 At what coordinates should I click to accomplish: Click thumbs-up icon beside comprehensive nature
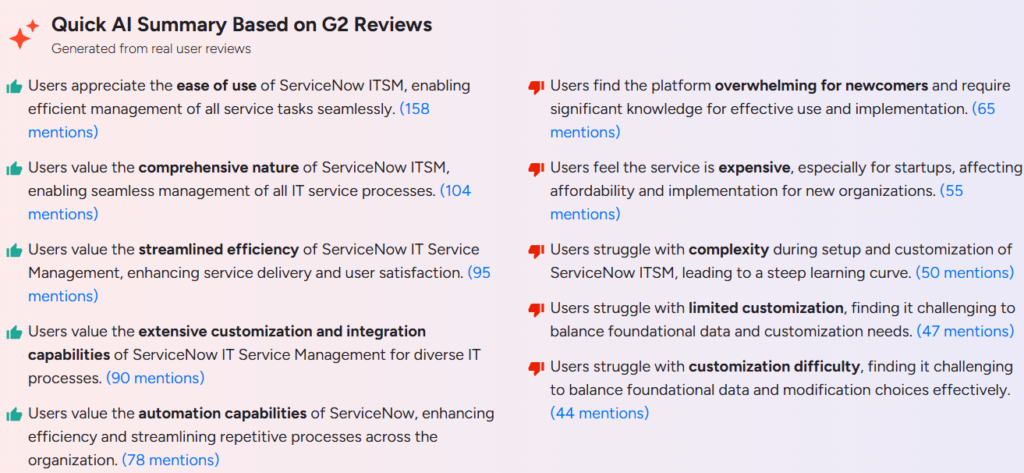pyautogui.click(x=14, y=169)
